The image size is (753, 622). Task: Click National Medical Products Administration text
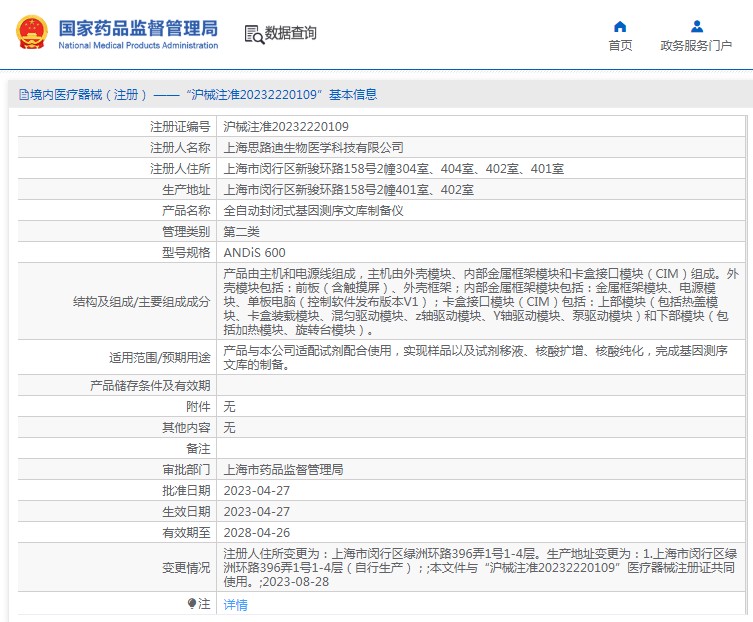tap(138, 45)
